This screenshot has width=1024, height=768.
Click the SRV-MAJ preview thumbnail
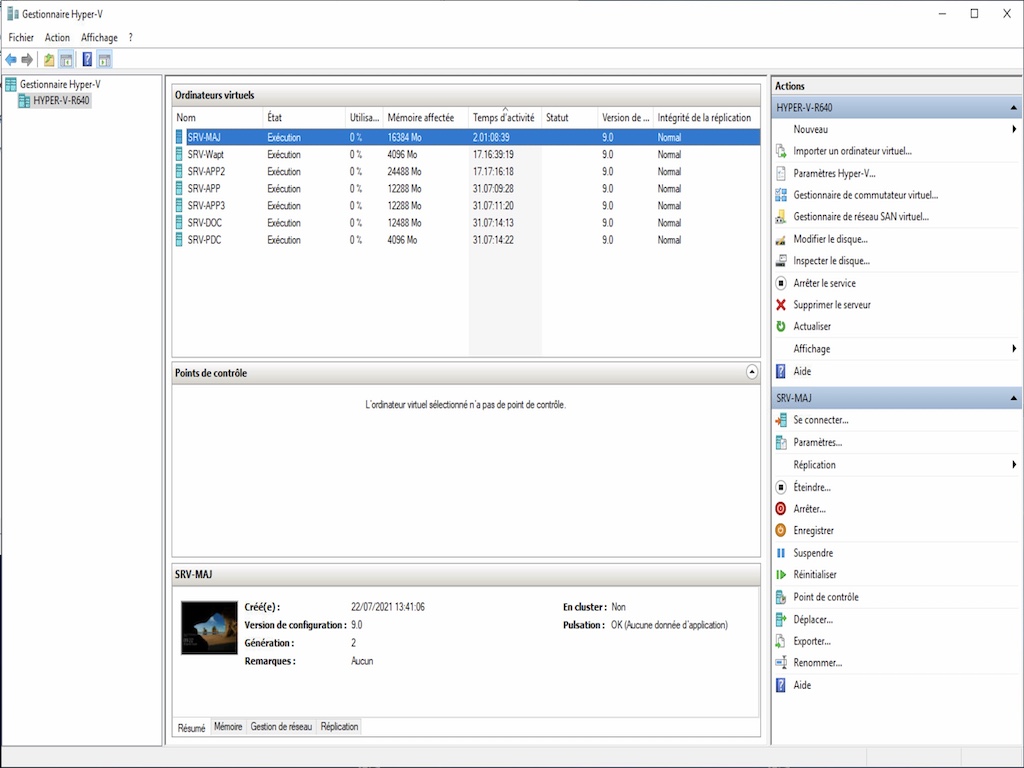pos(209,627)
